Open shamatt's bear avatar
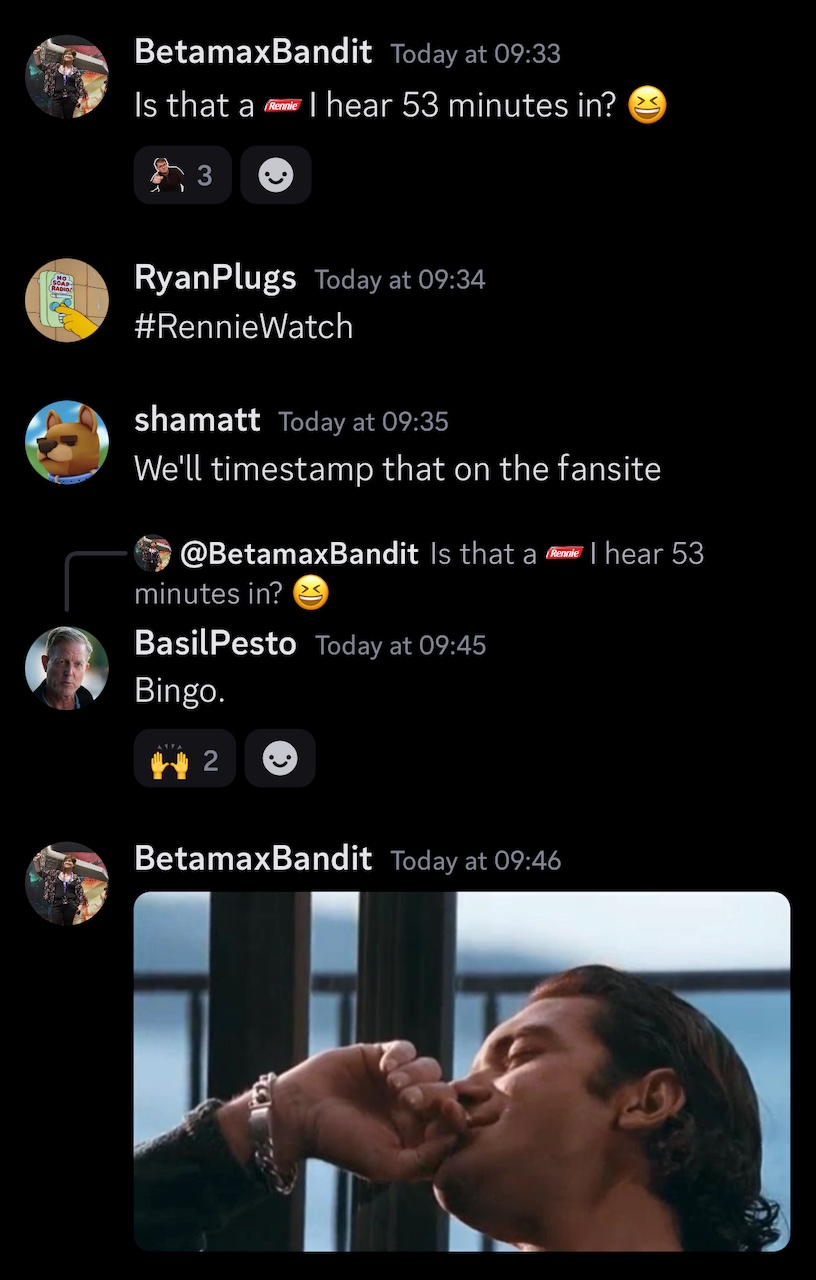Screen dimensions: 816x1280 point(67,443)
